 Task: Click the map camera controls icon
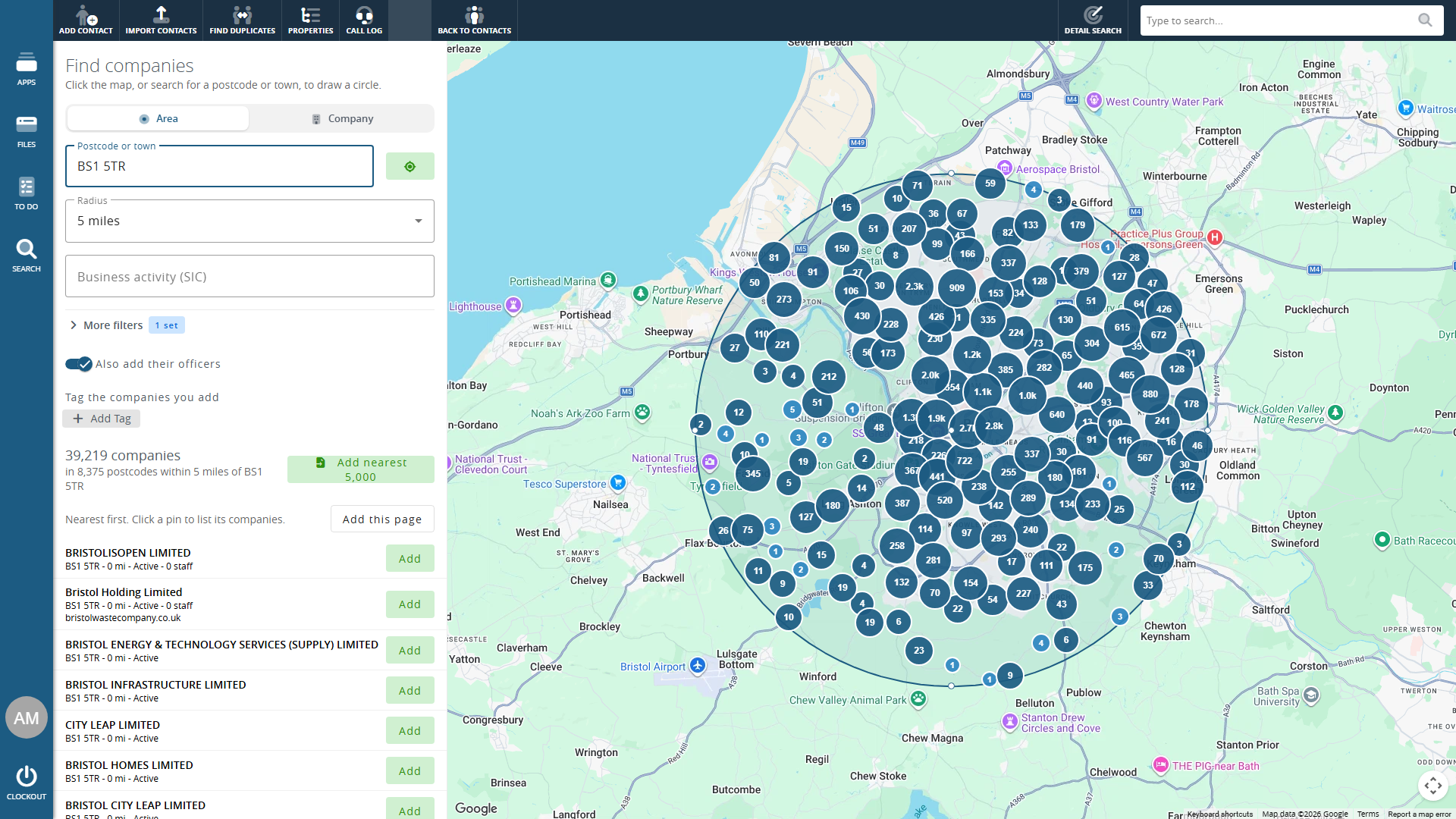point(1432,786)
